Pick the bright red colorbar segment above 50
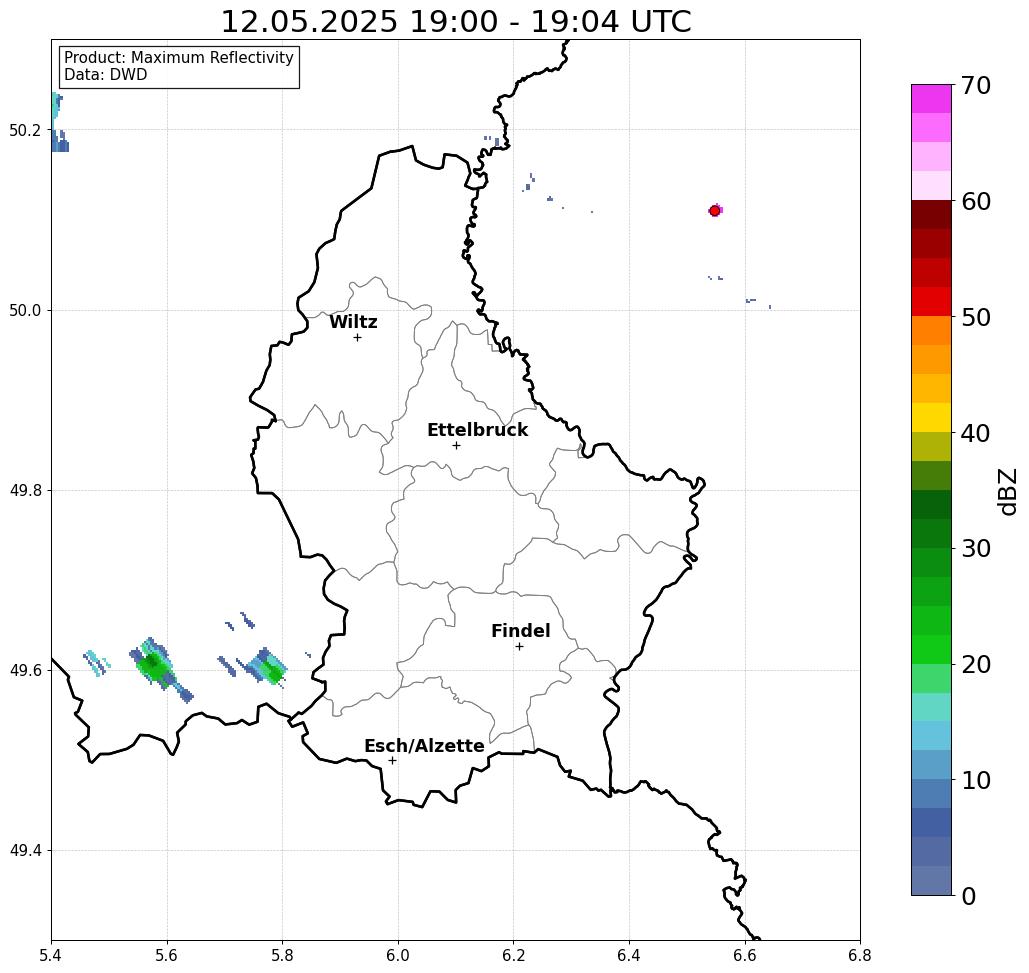 coord(931,302)
